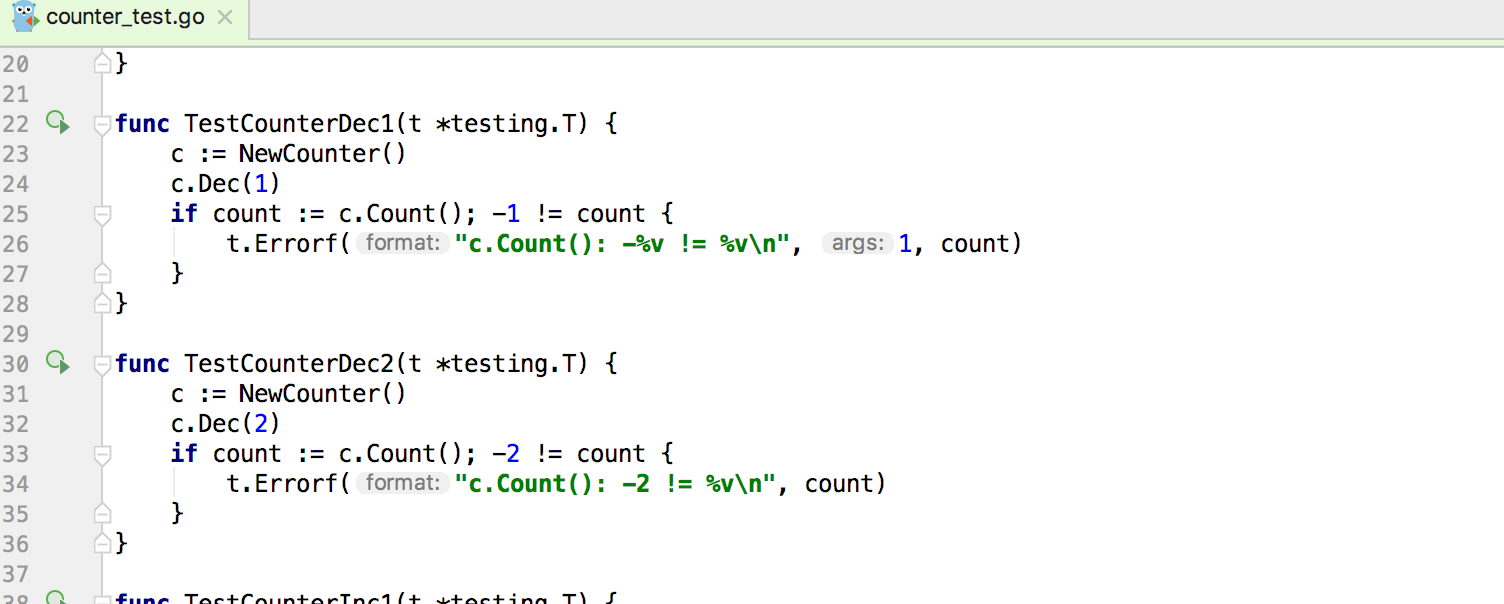Image resolution: width=1504 pixels, height=604 pixels.
Task: Click line number 32 in the gutter
Action: (15, 424)
